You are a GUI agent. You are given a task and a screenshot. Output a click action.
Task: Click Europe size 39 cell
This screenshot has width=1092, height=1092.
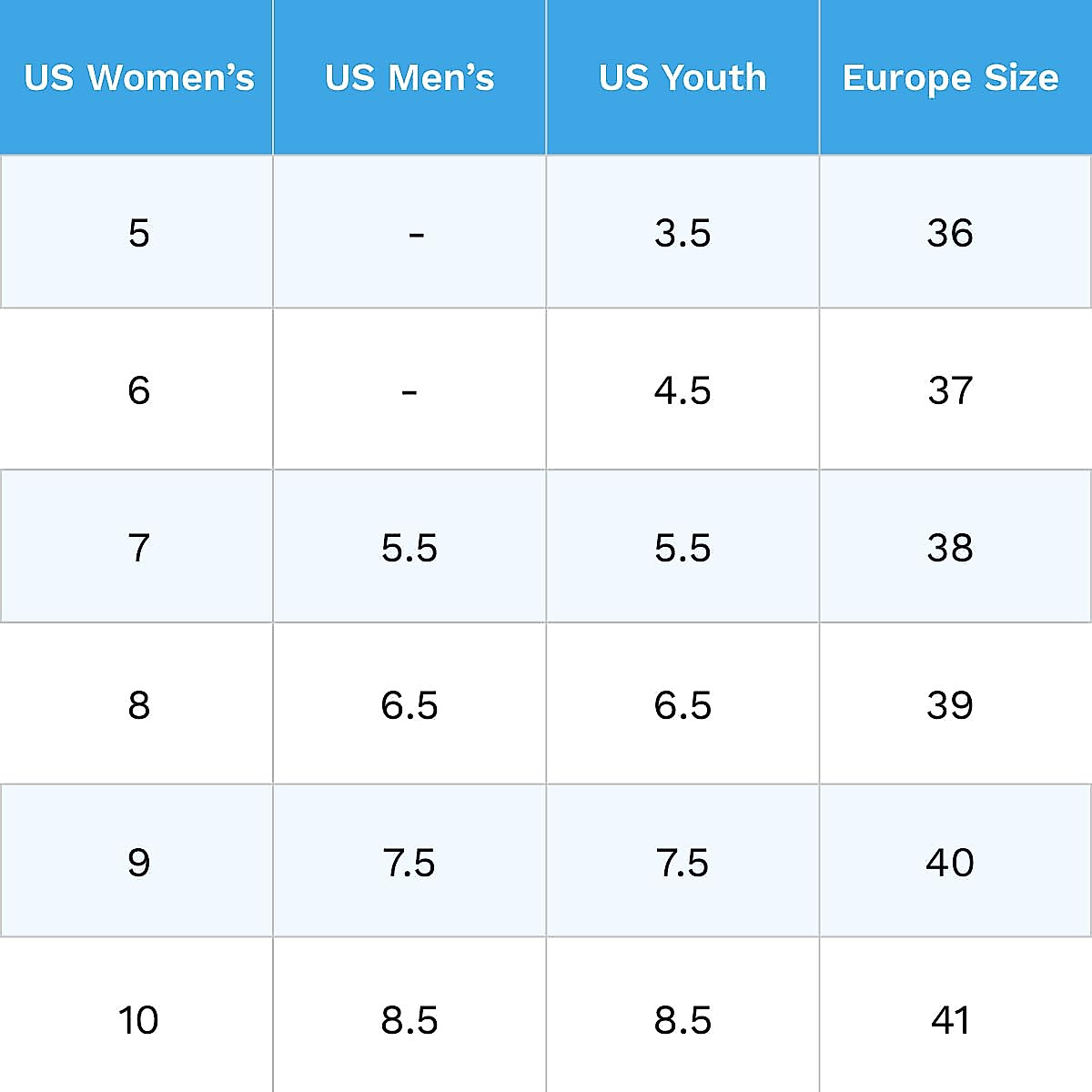pyautogui.click(x=950, y=705)
